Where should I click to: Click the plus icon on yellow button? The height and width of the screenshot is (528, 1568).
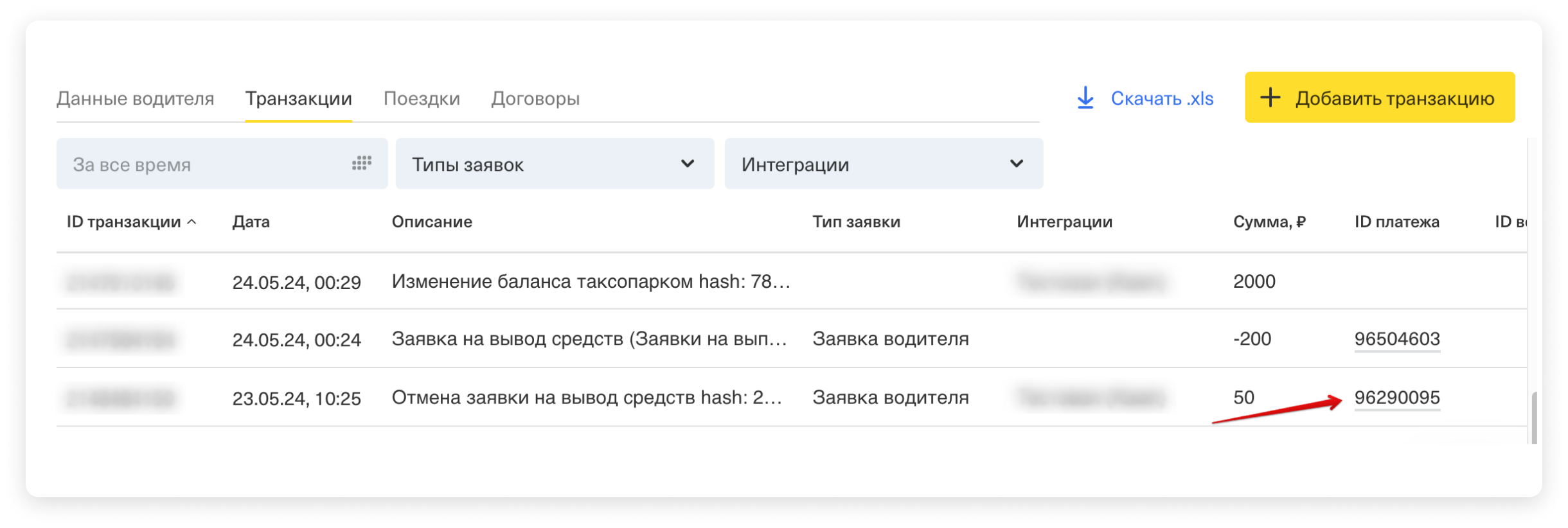tap(1270, 98)
